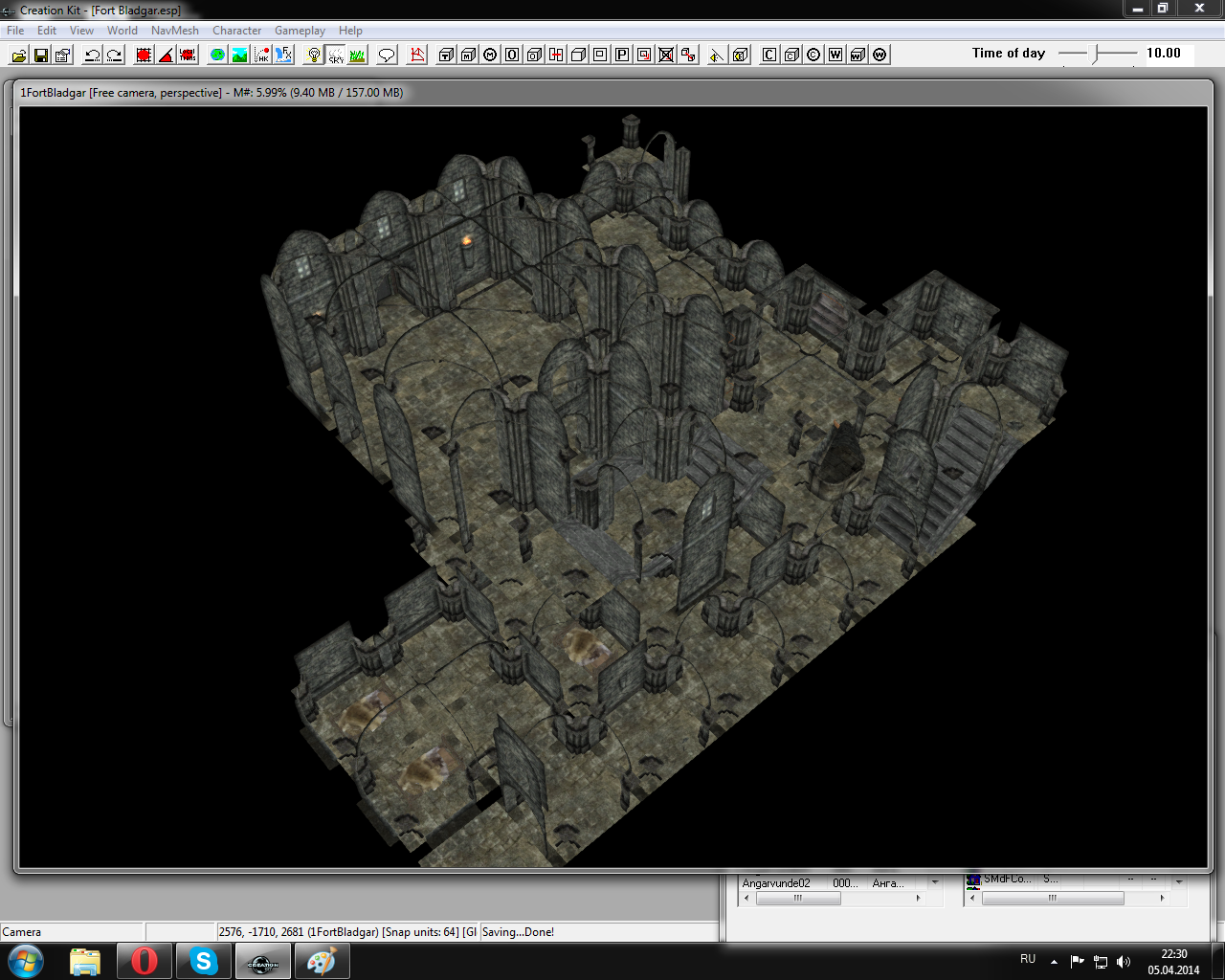Click the object list down scroll arrow
The width and height of the screenshot is (1225, 980).
pos(1179,882)
